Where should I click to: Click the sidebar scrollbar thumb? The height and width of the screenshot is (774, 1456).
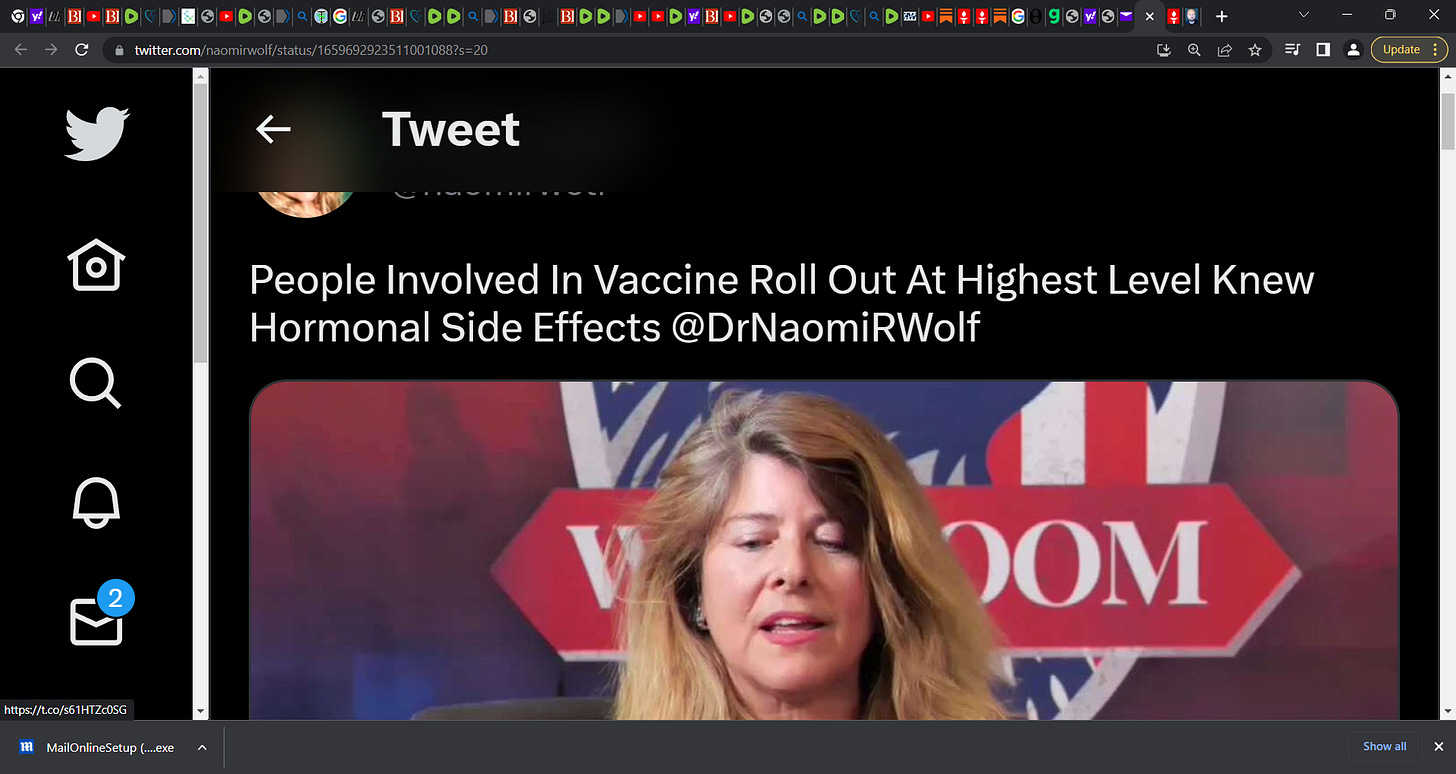click(200, 223)
